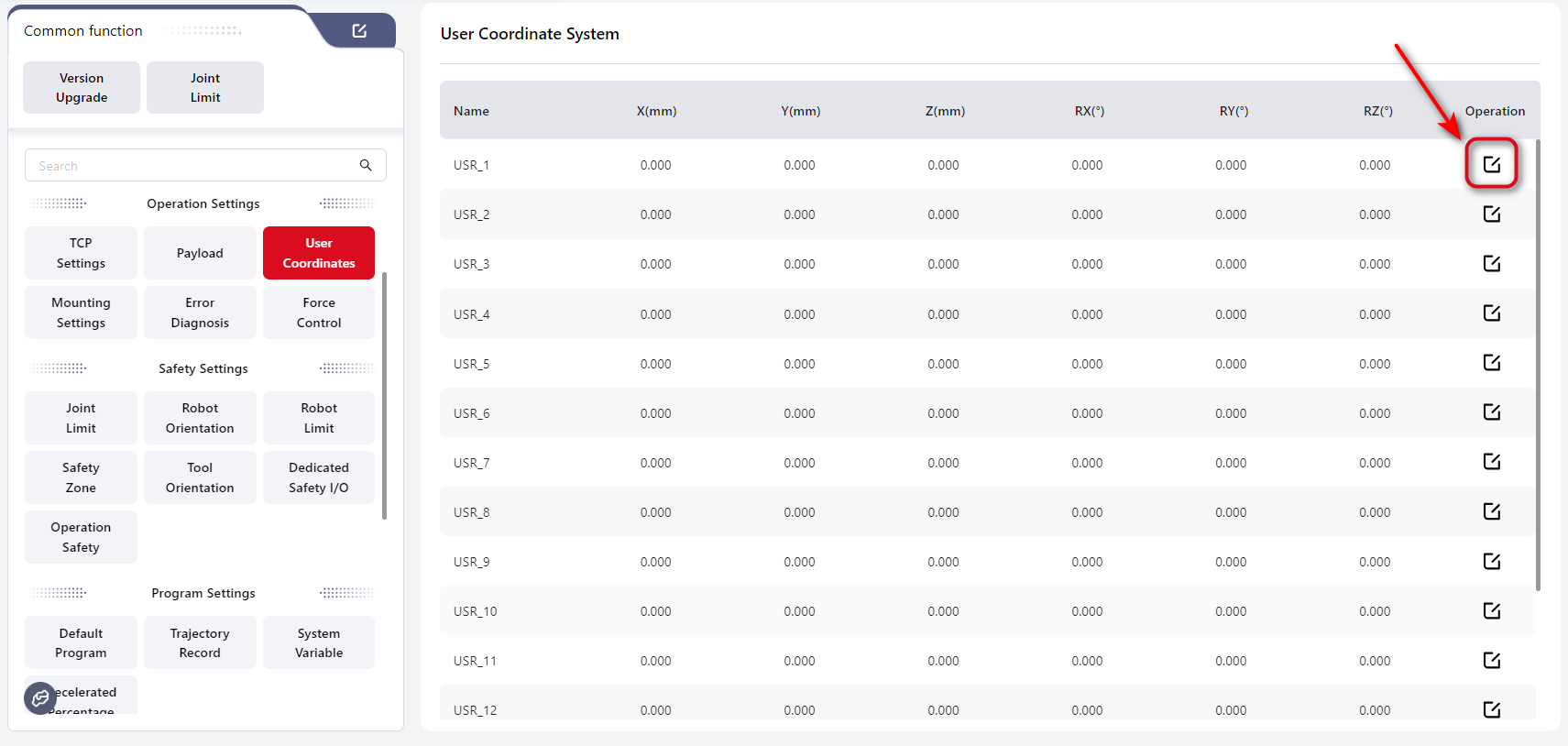Click the Common function edit icon
1568x746 pixels.
tap(359, 31)
